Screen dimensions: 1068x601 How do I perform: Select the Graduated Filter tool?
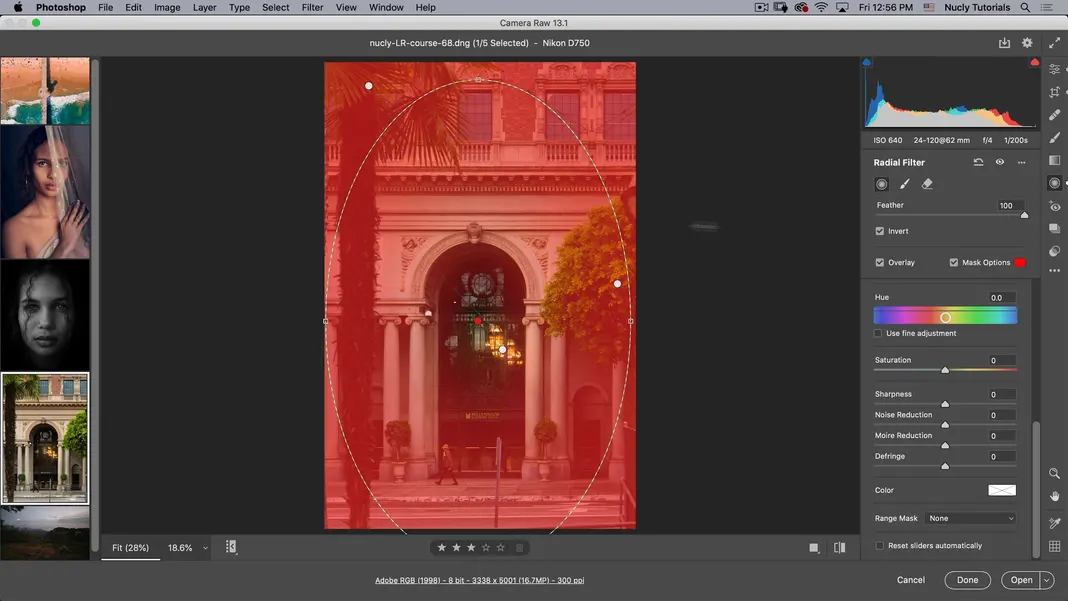point(1054,160)
